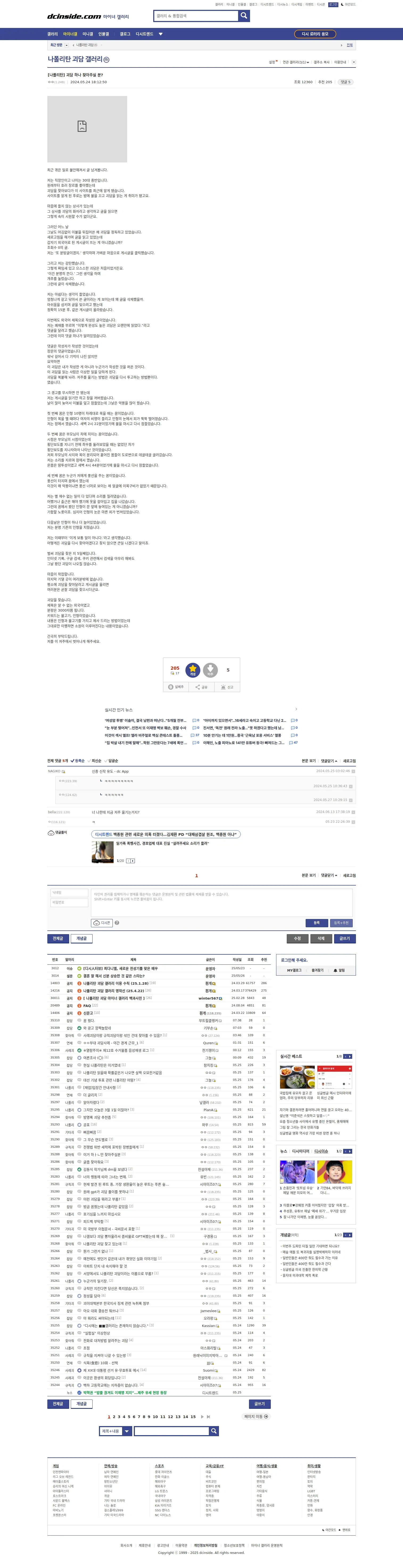Click bottom search magnifier icon
Image resolution: width=403 pixels, height=1568 pixels.
tap(213, 1431)
